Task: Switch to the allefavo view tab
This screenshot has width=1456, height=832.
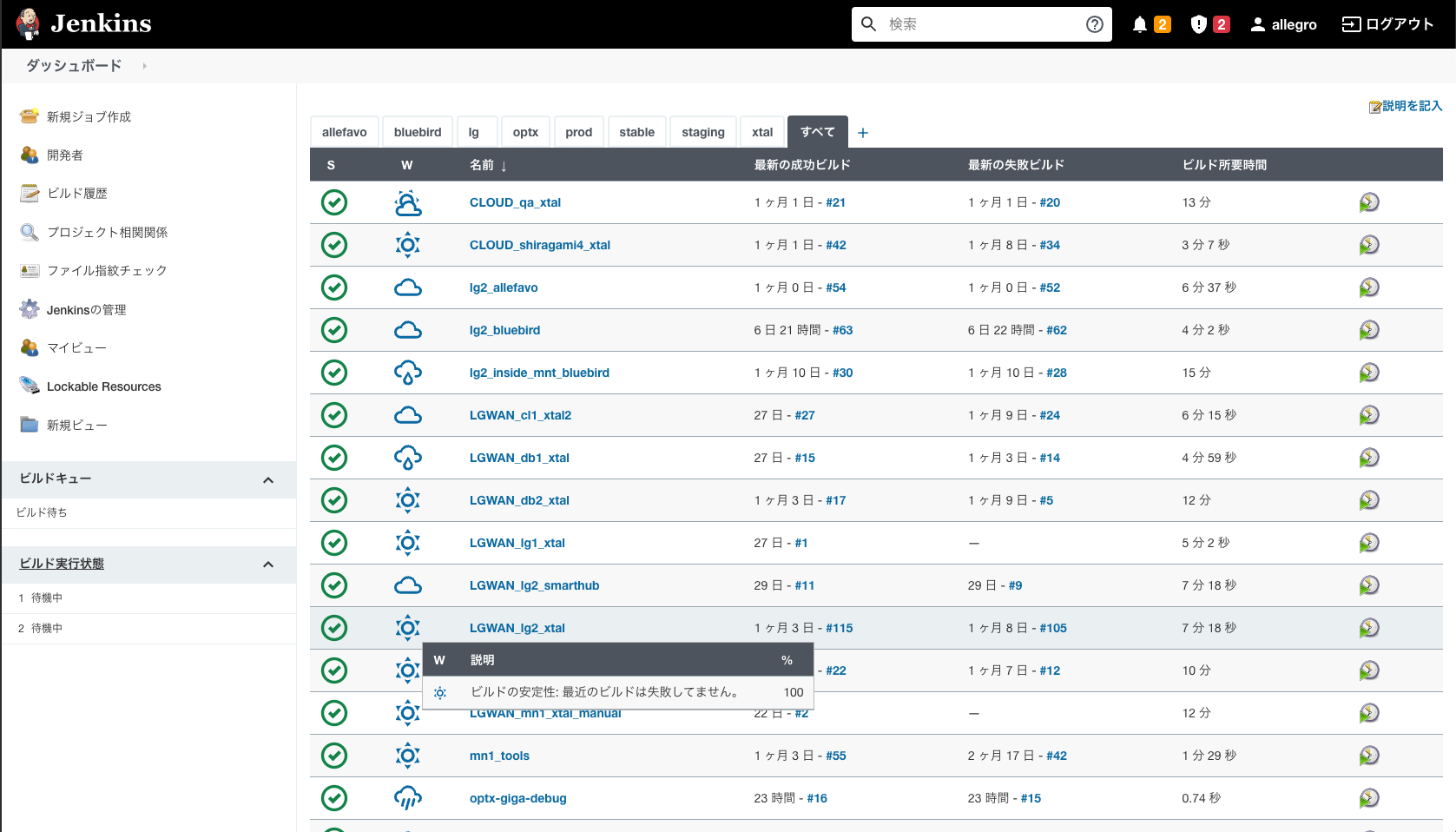Action: (345, 132)
